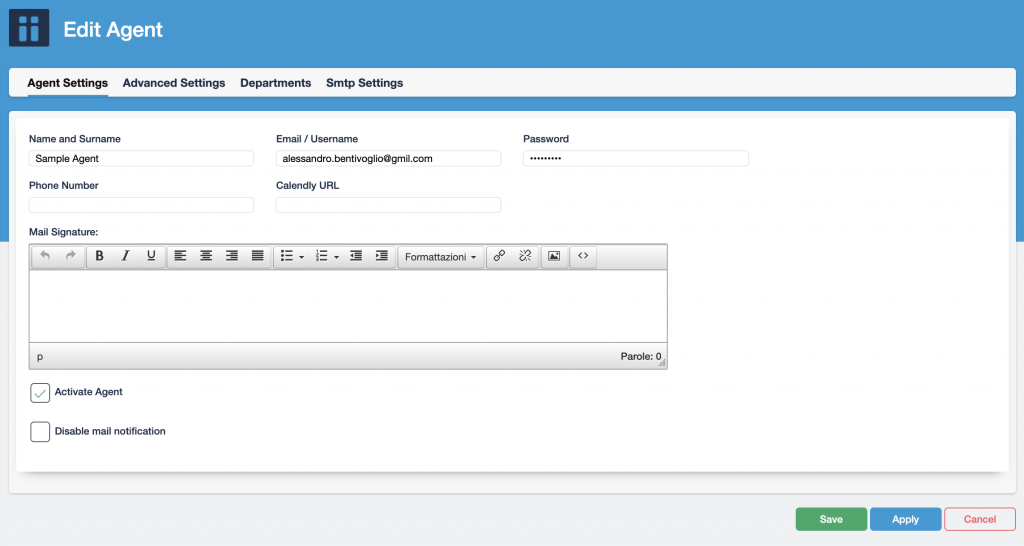Click into the Phone Number field
This screenshot has width=1024, height=546.
(x=141, y=205)
